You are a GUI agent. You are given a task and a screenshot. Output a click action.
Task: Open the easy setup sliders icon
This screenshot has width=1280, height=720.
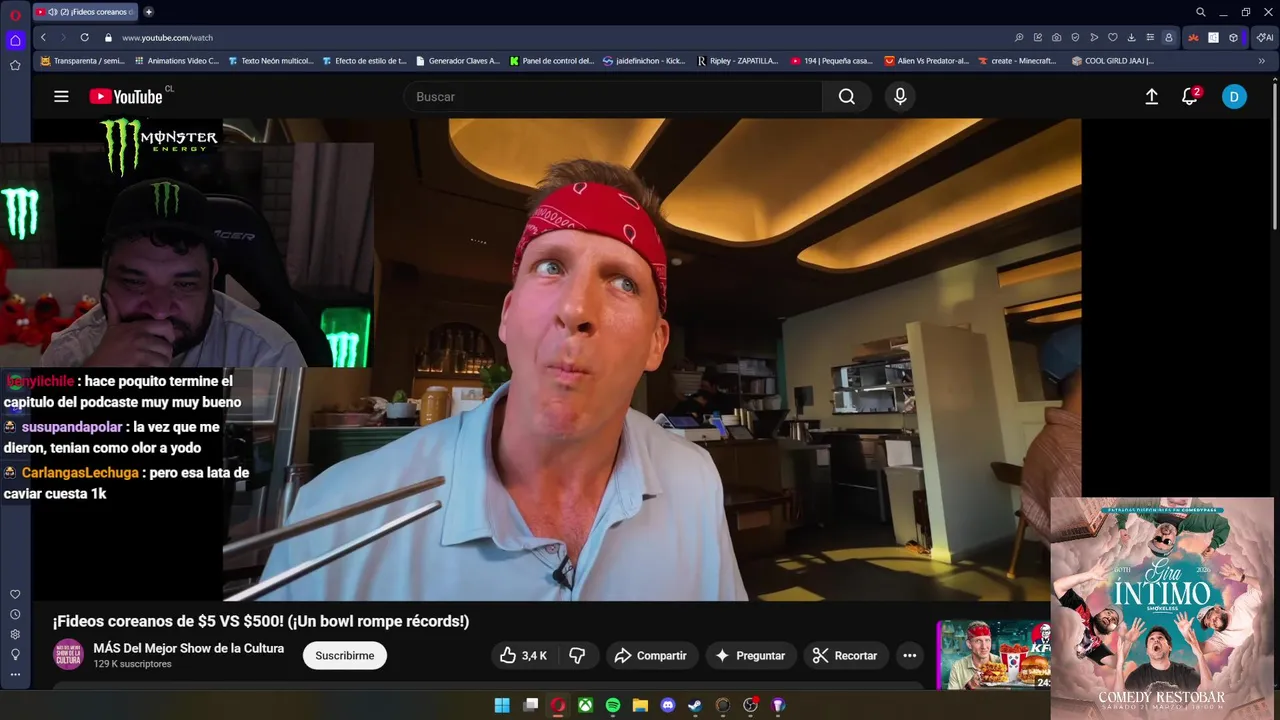1150,37
